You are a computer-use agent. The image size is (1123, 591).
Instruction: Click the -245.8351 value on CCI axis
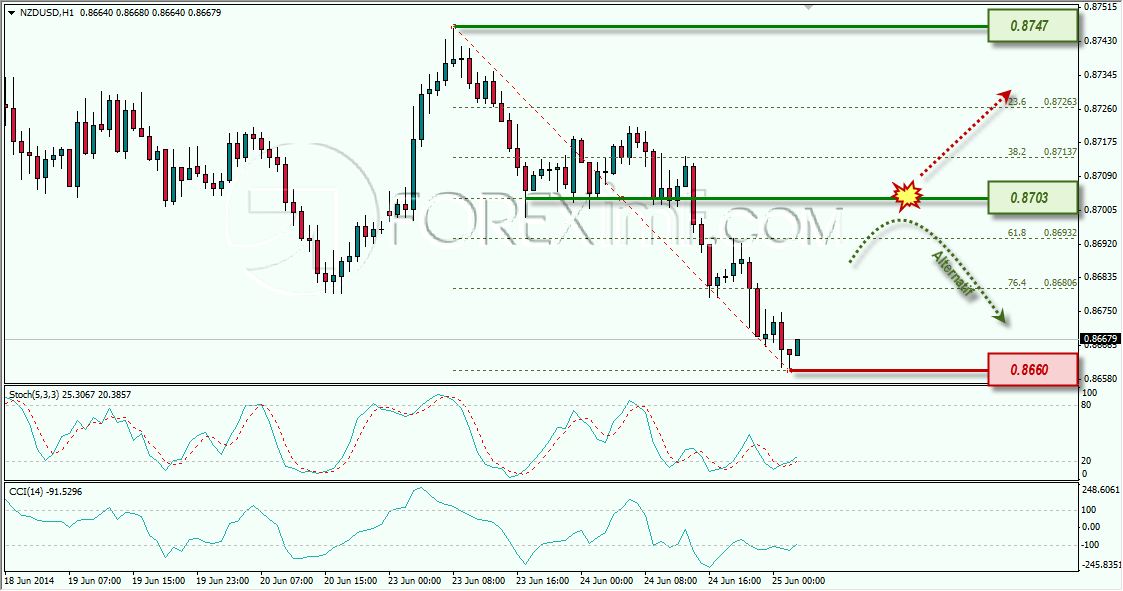click(x=1100, y=564)
